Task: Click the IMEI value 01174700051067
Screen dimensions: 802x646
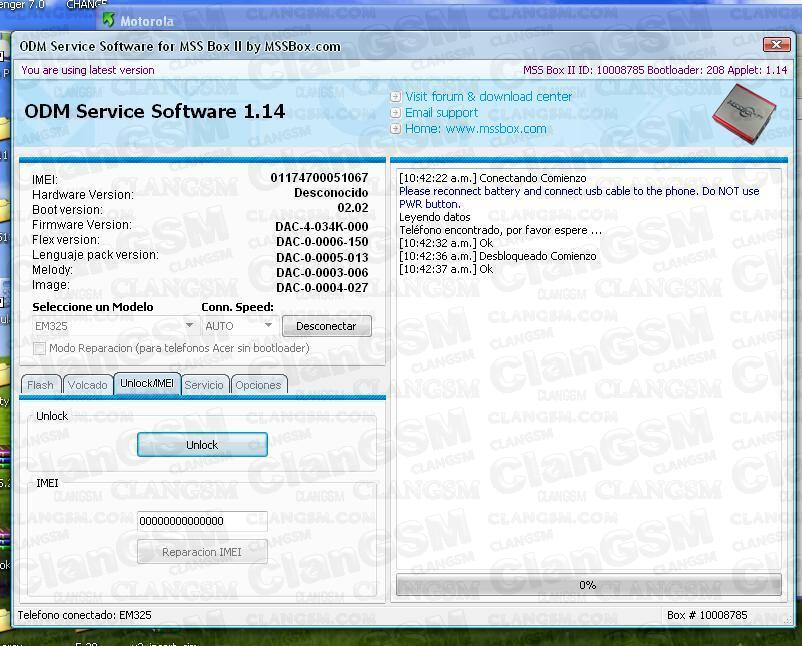Action: pos(319,177)
